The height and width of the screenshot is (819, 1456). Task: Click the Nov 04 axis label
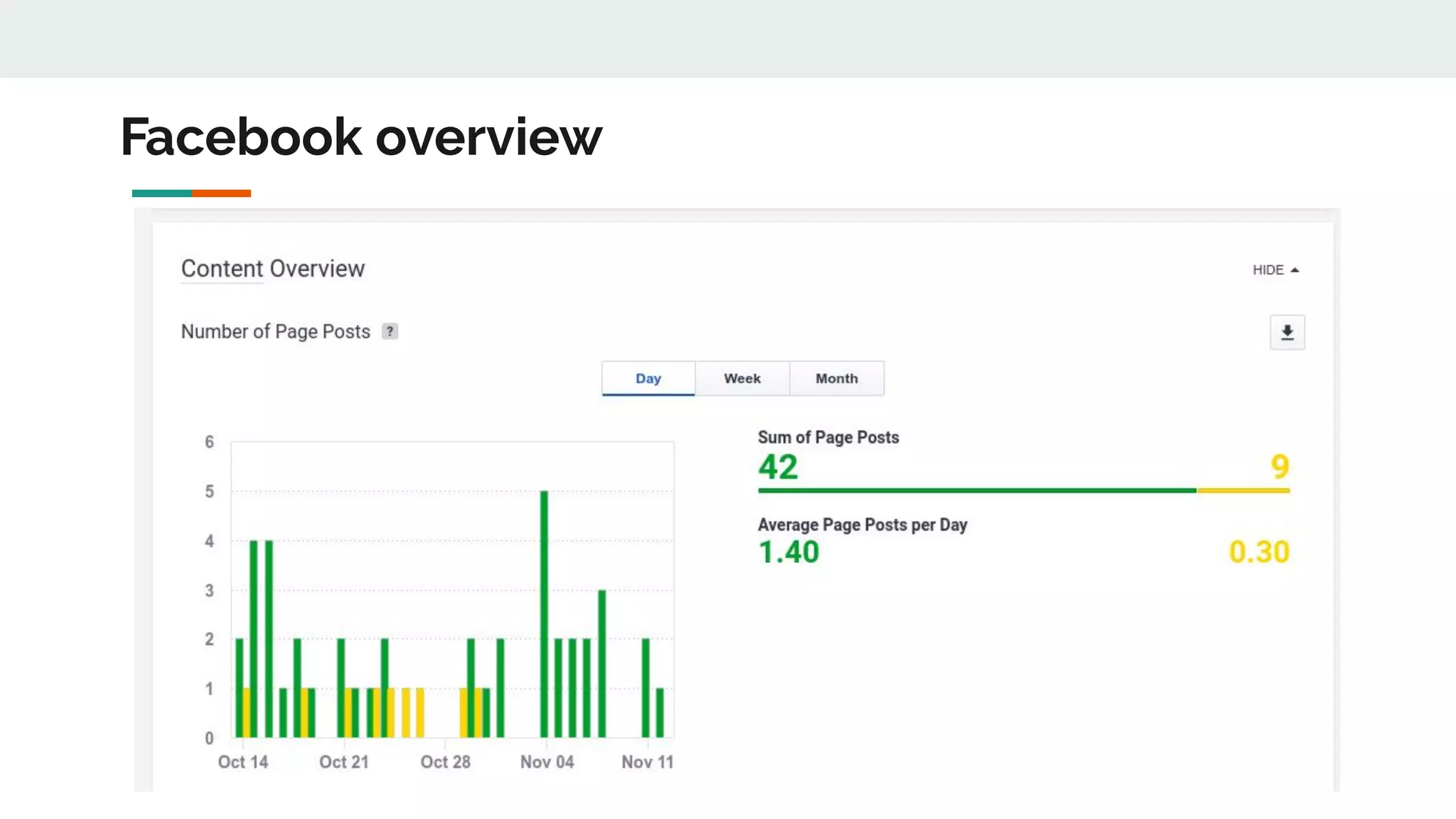547,762
